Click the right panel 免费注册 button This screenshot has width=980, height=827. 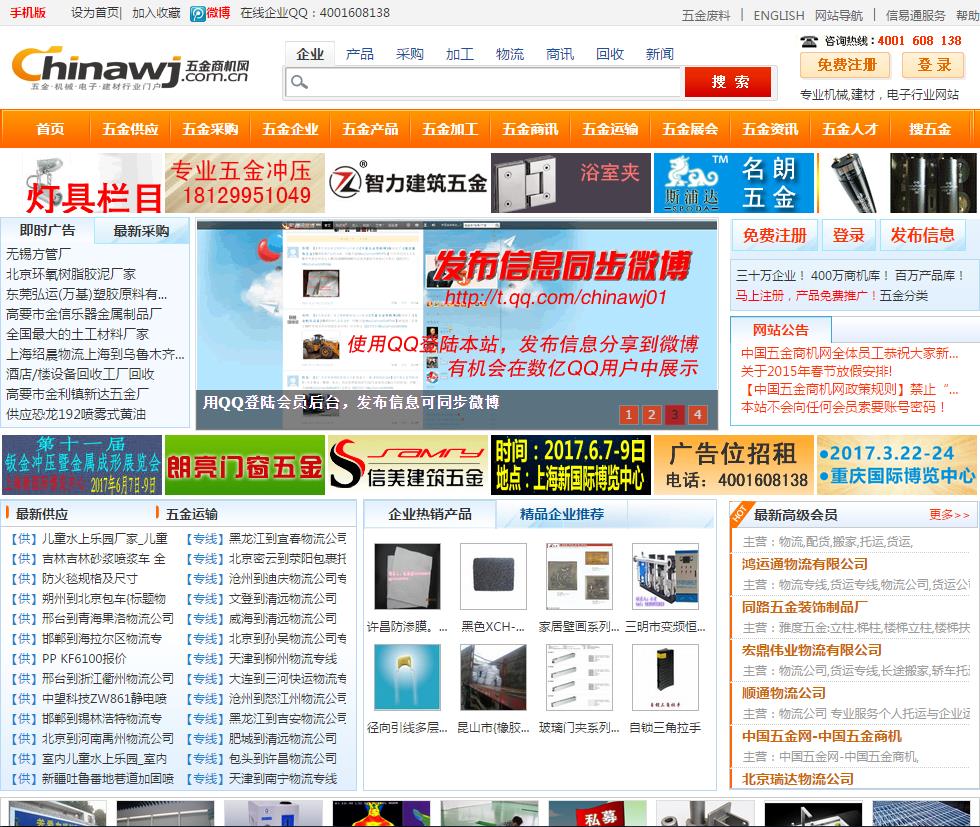[x=774, y=235]
